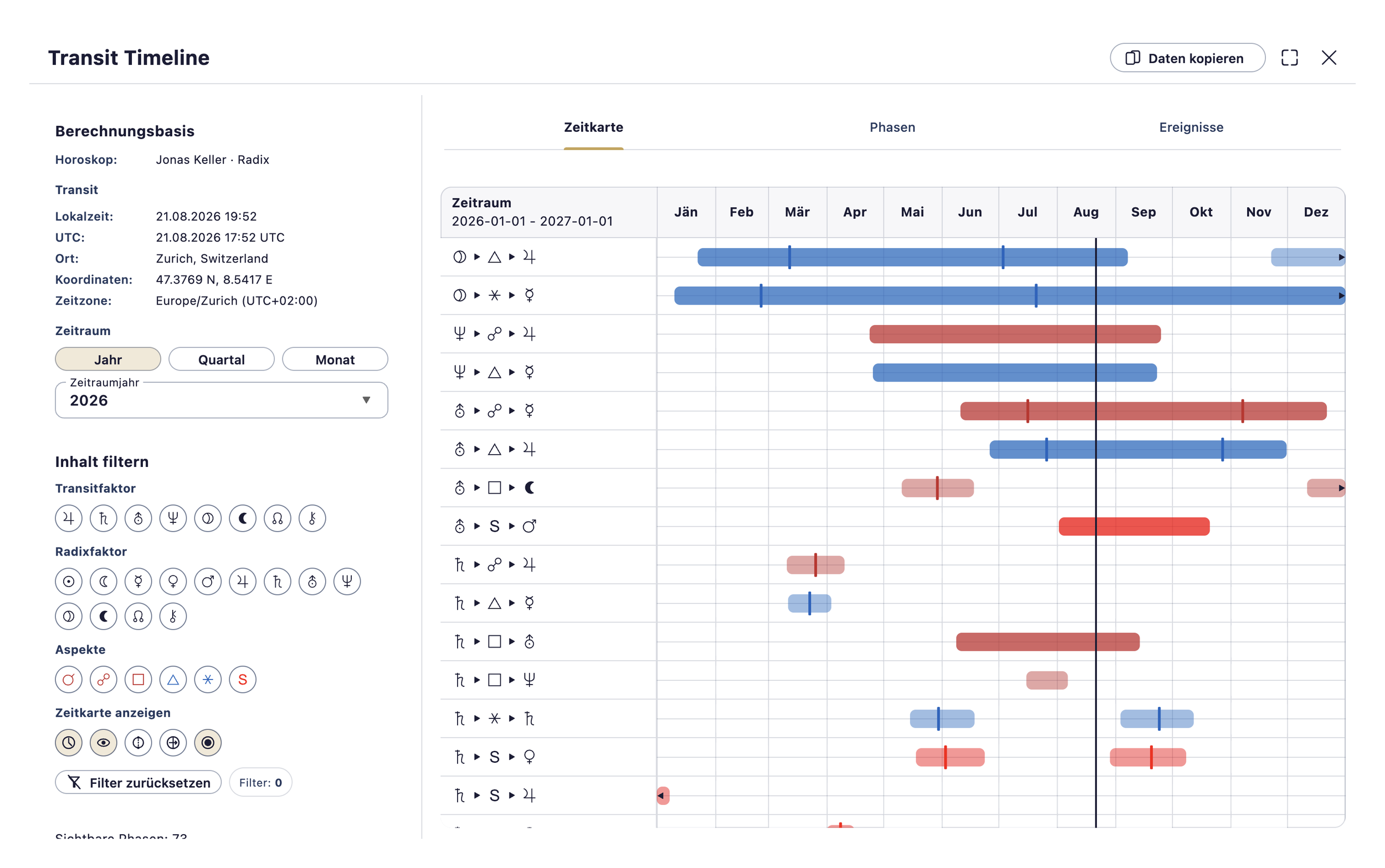Toggle the outlined crescent-in-circle Transitfaktor icon
This screenshot has height=868, width=1385.
click(x=208, y=518)
